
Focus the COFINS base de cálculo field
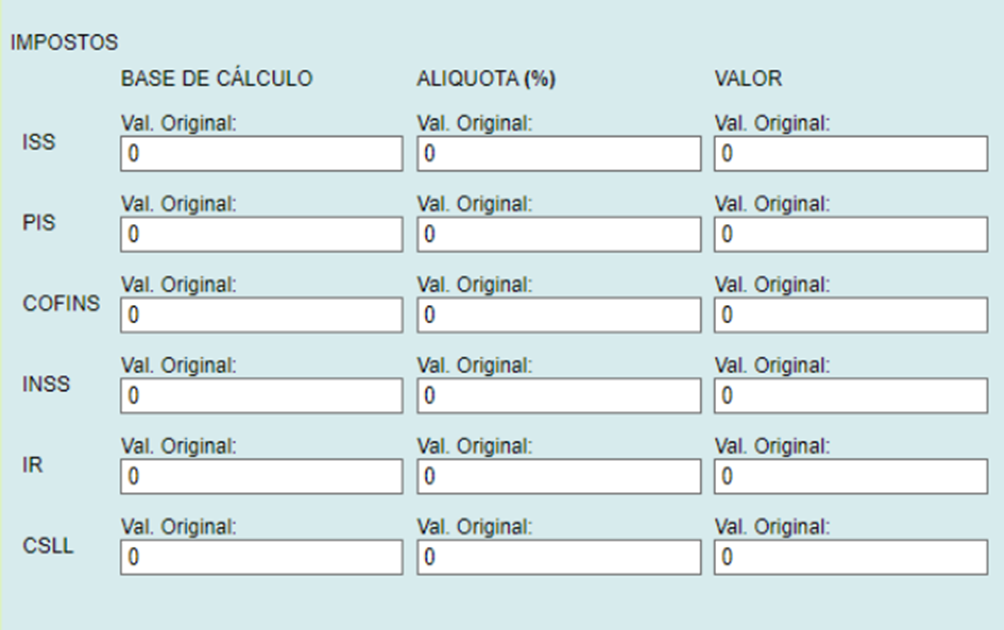click(x=261, y=316)
